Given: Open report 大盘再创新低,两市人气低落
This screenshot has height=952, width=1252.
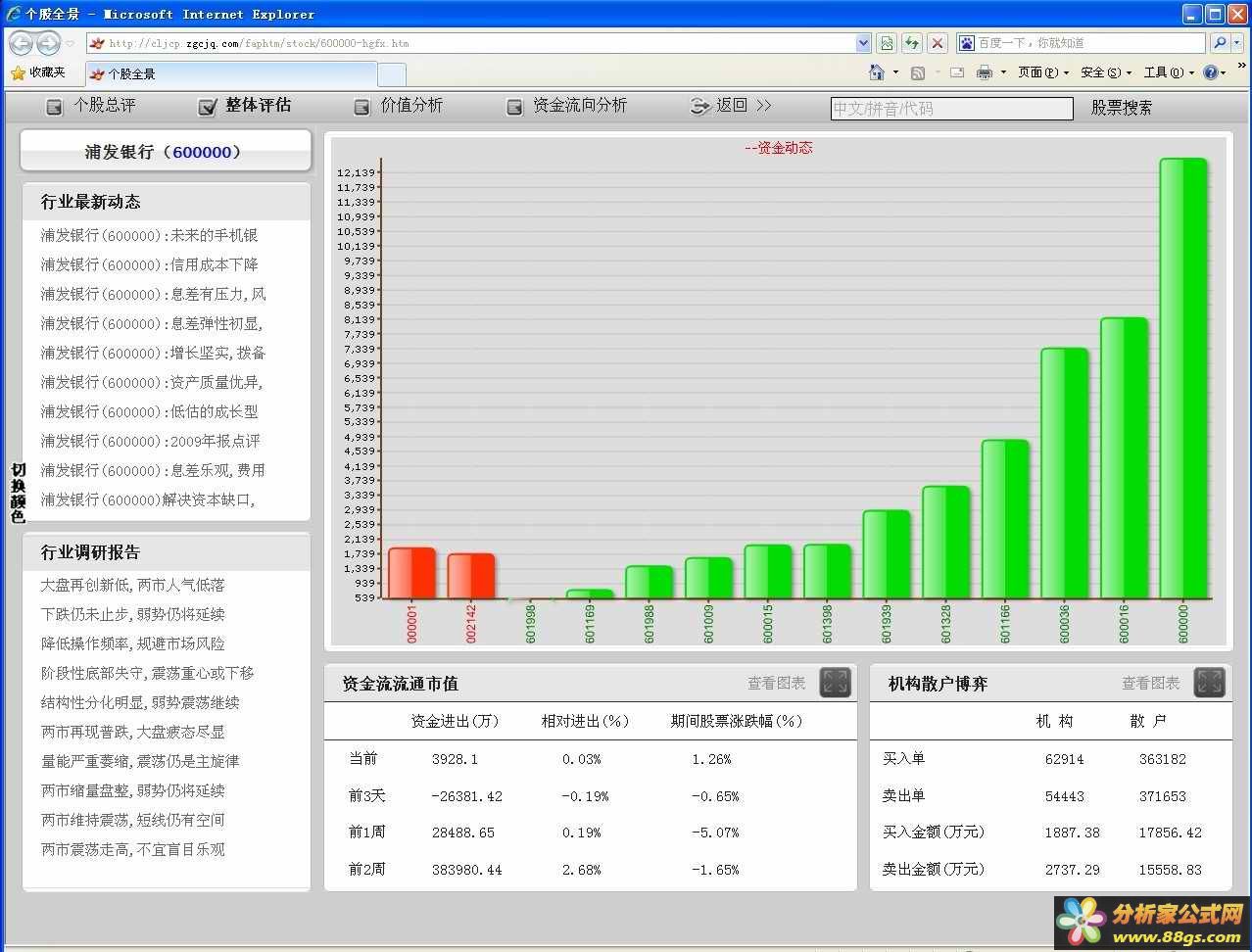Looking at the screenshot, I should pyautogui.click(x=132, y=585).
